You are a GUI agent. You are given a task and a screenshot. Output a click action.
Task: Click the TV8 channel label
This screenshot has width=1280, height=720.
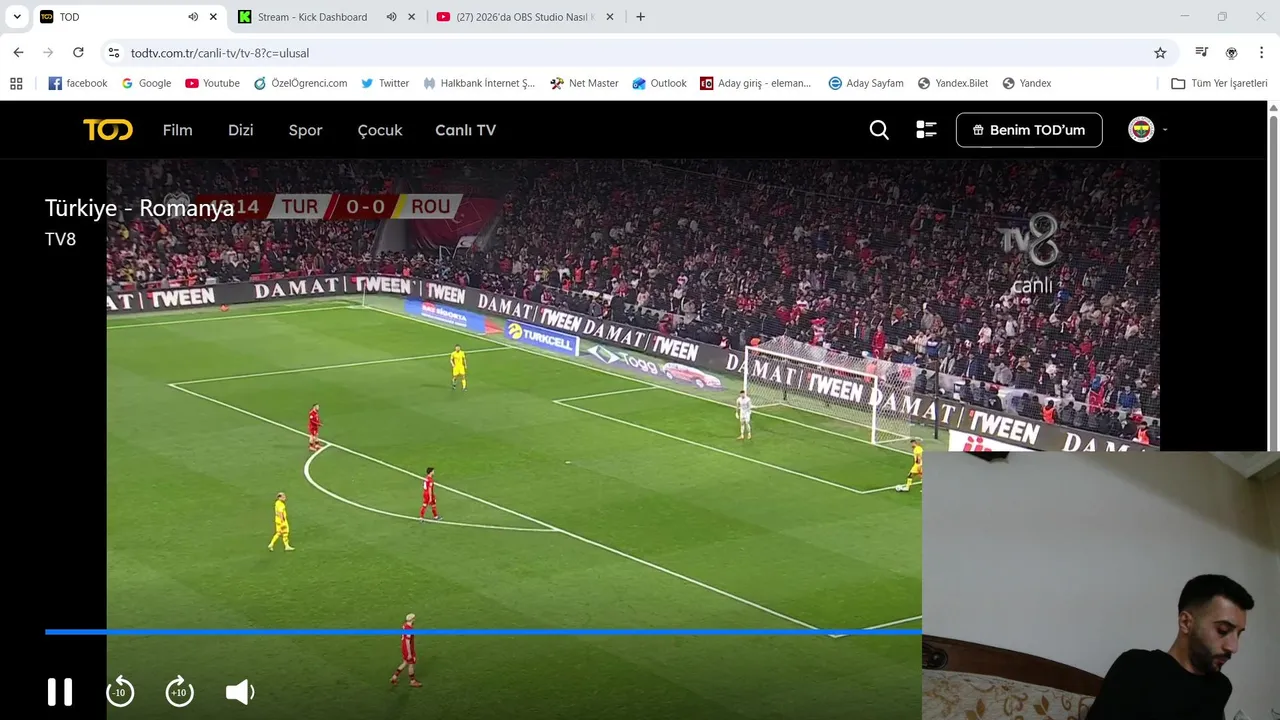coord(60,239)
